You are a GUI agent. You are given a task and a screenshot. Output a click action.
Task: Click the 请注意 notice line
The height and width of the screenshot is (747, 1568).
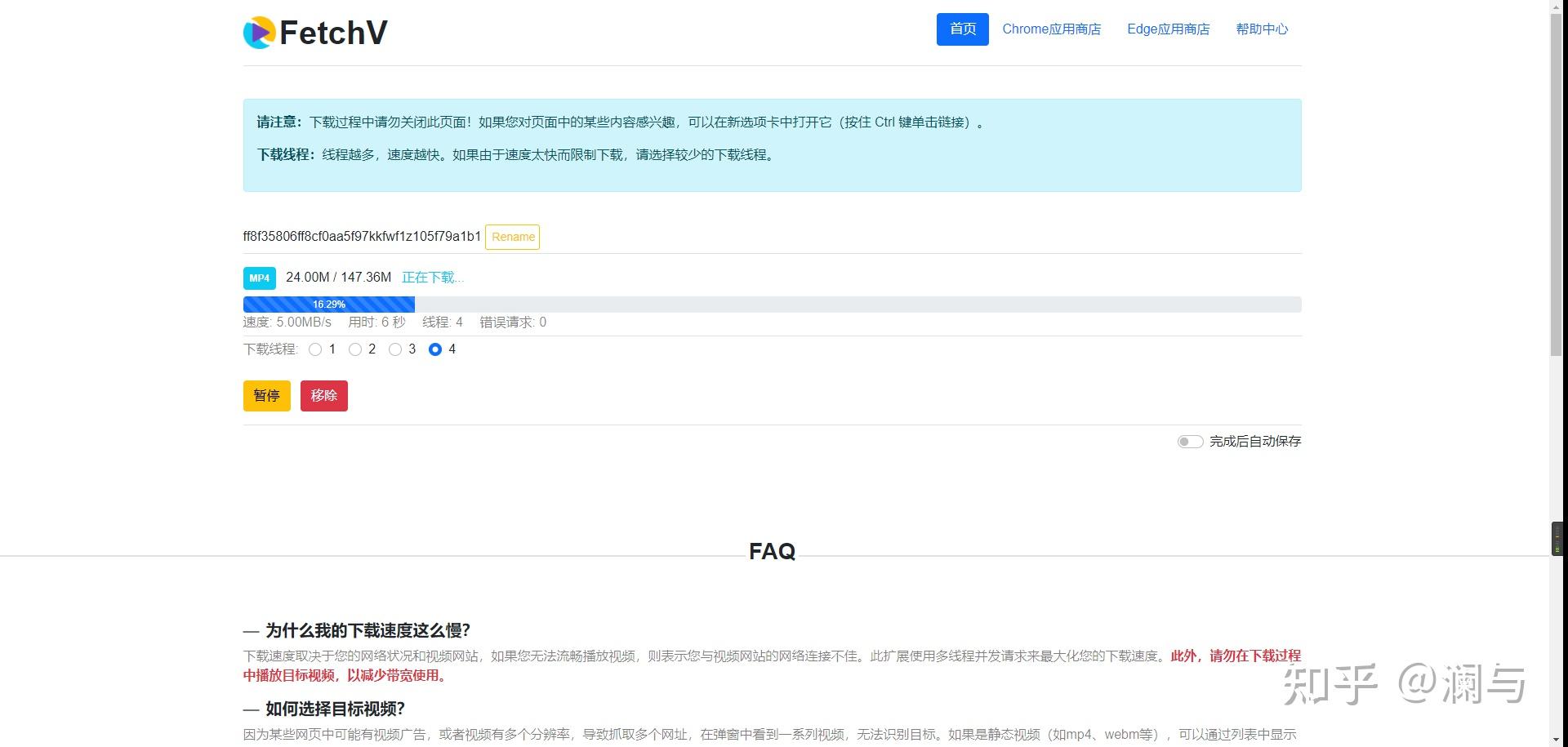621,122
